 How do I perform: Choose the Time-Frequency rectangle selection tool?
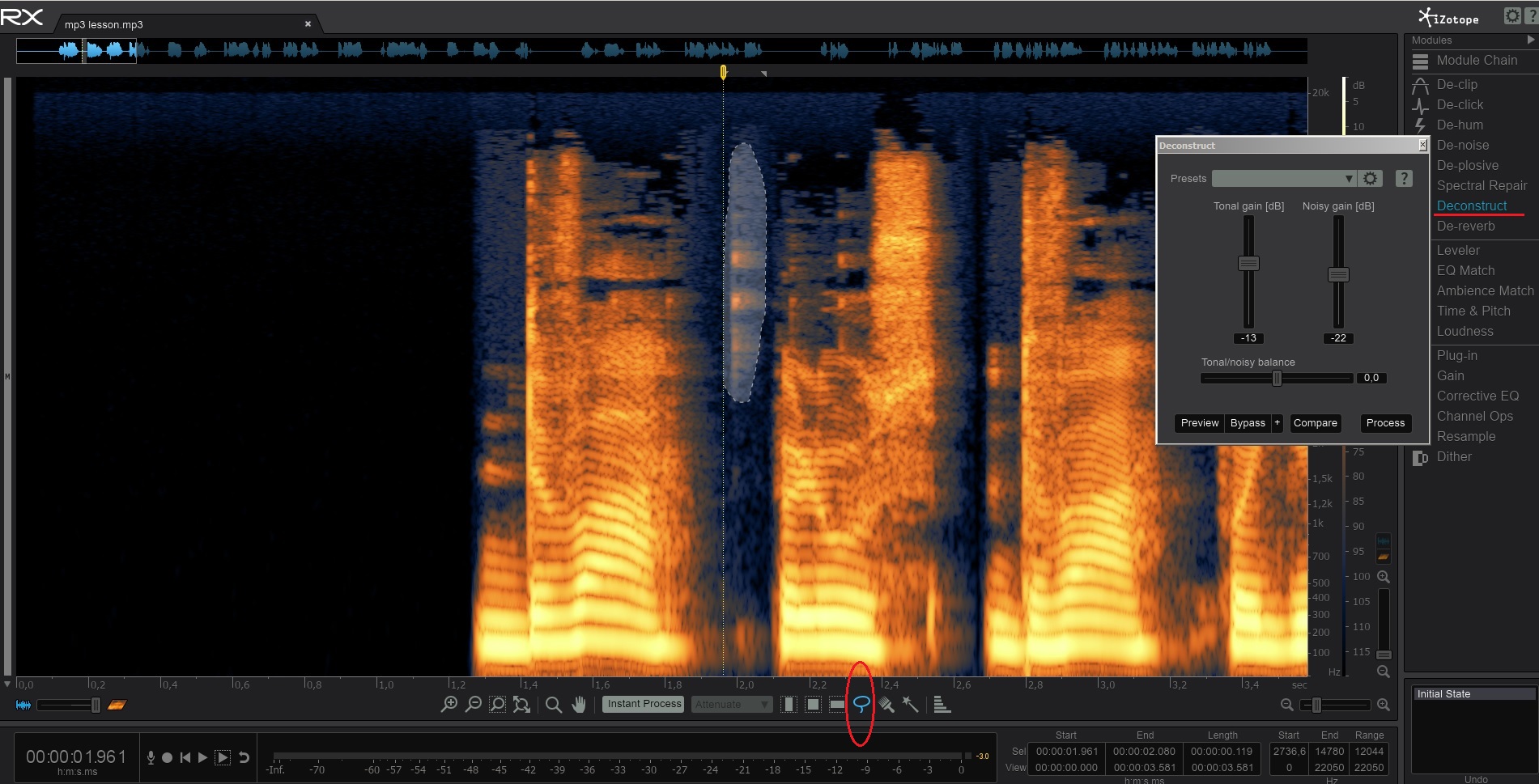coord(813,705)
